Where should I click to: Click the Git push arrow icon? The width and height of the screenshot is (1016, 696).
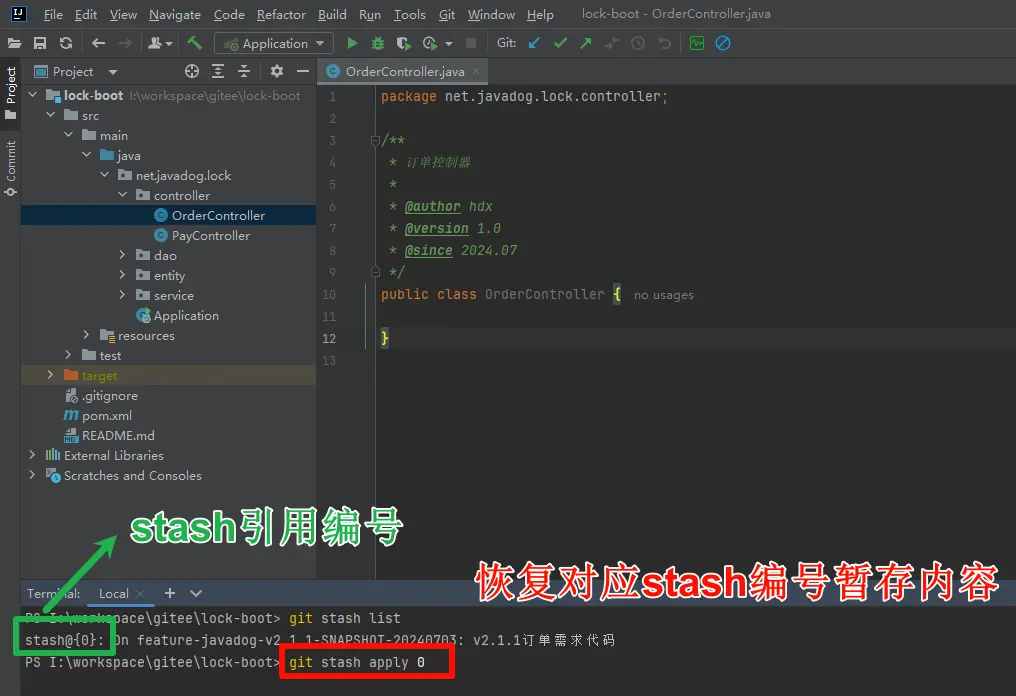586,43
